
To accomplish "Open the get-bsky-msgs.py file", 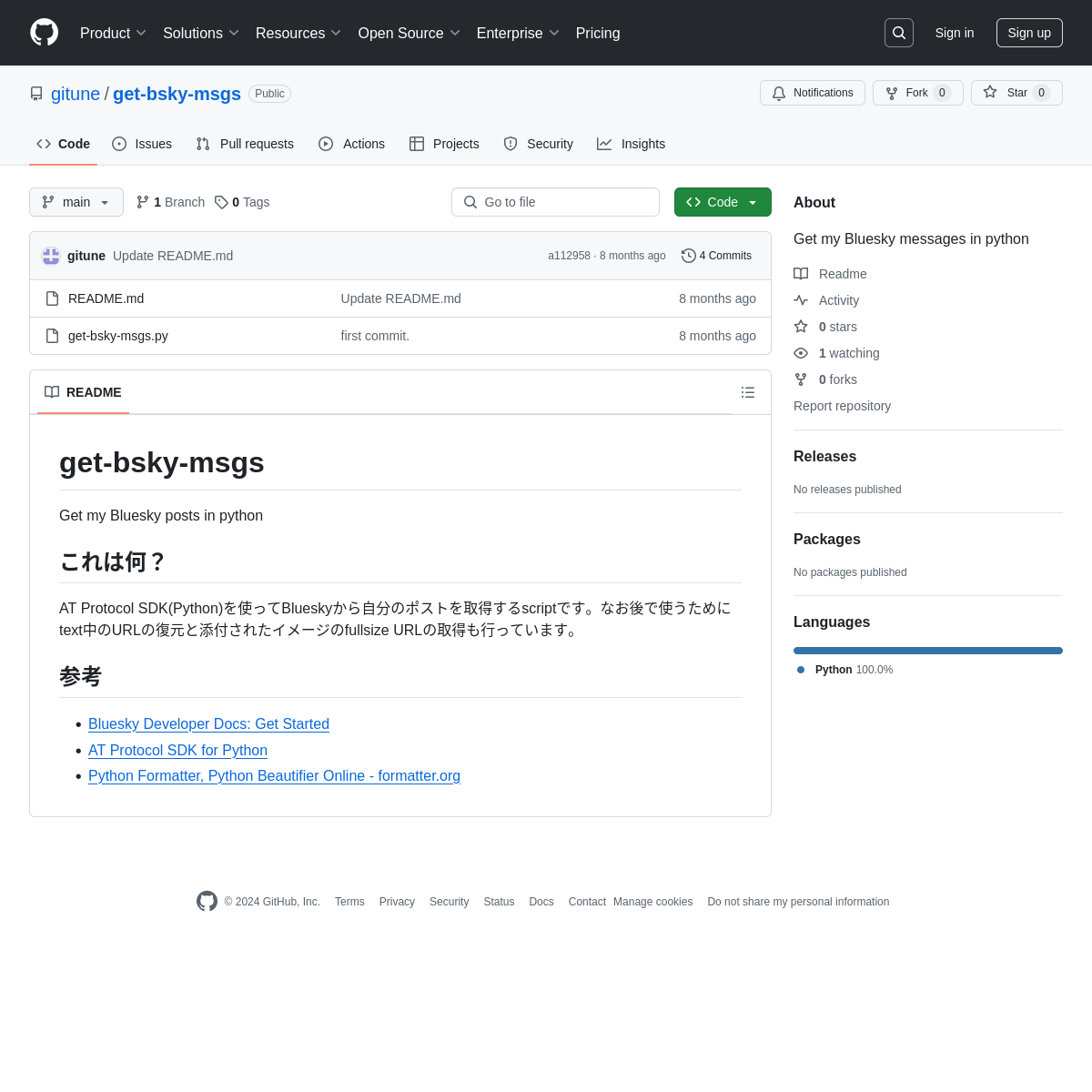I will (x=118, y=336).
